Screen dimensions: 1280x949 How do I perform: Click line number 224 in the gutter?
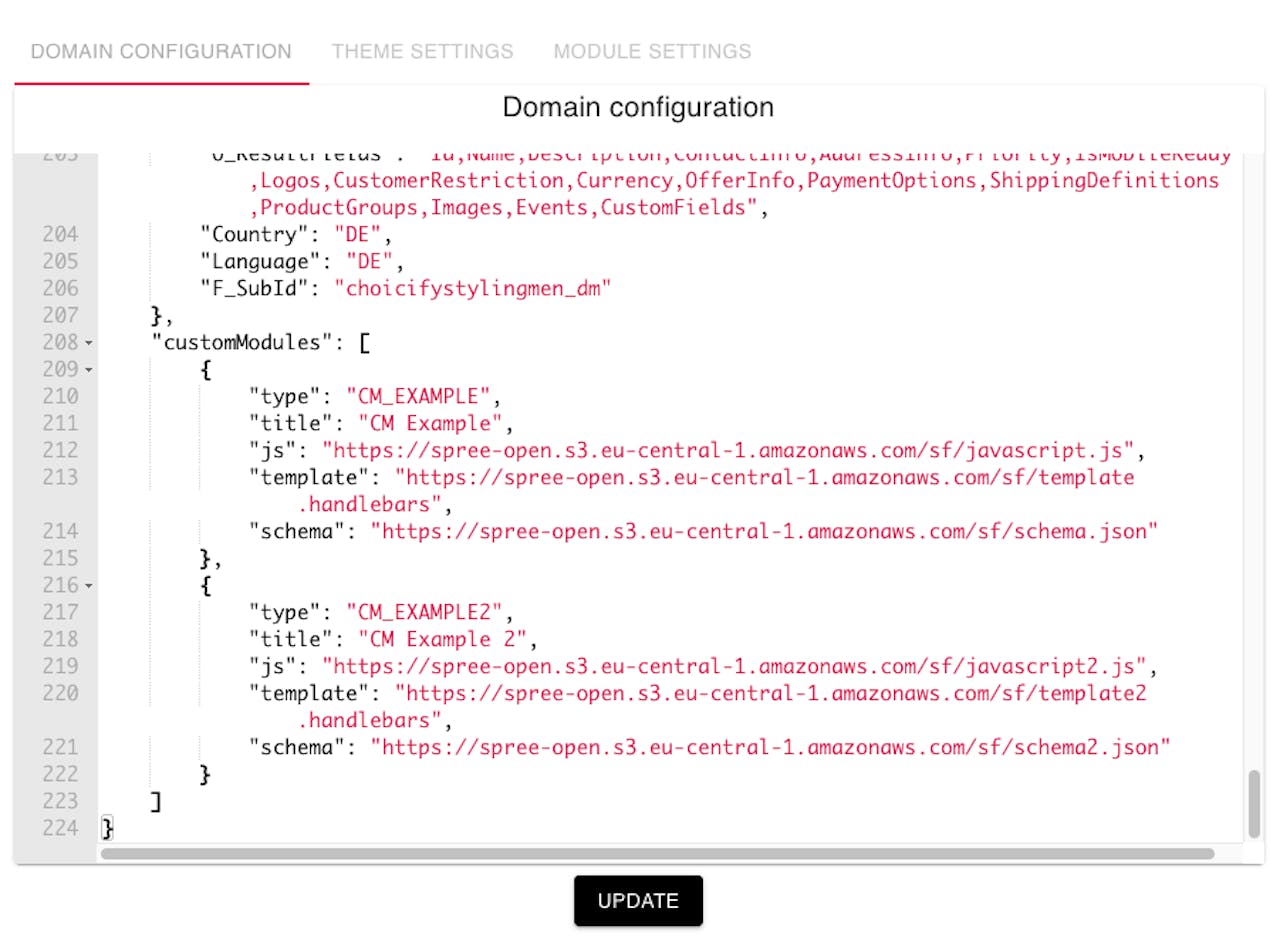[x=59, y=828]
